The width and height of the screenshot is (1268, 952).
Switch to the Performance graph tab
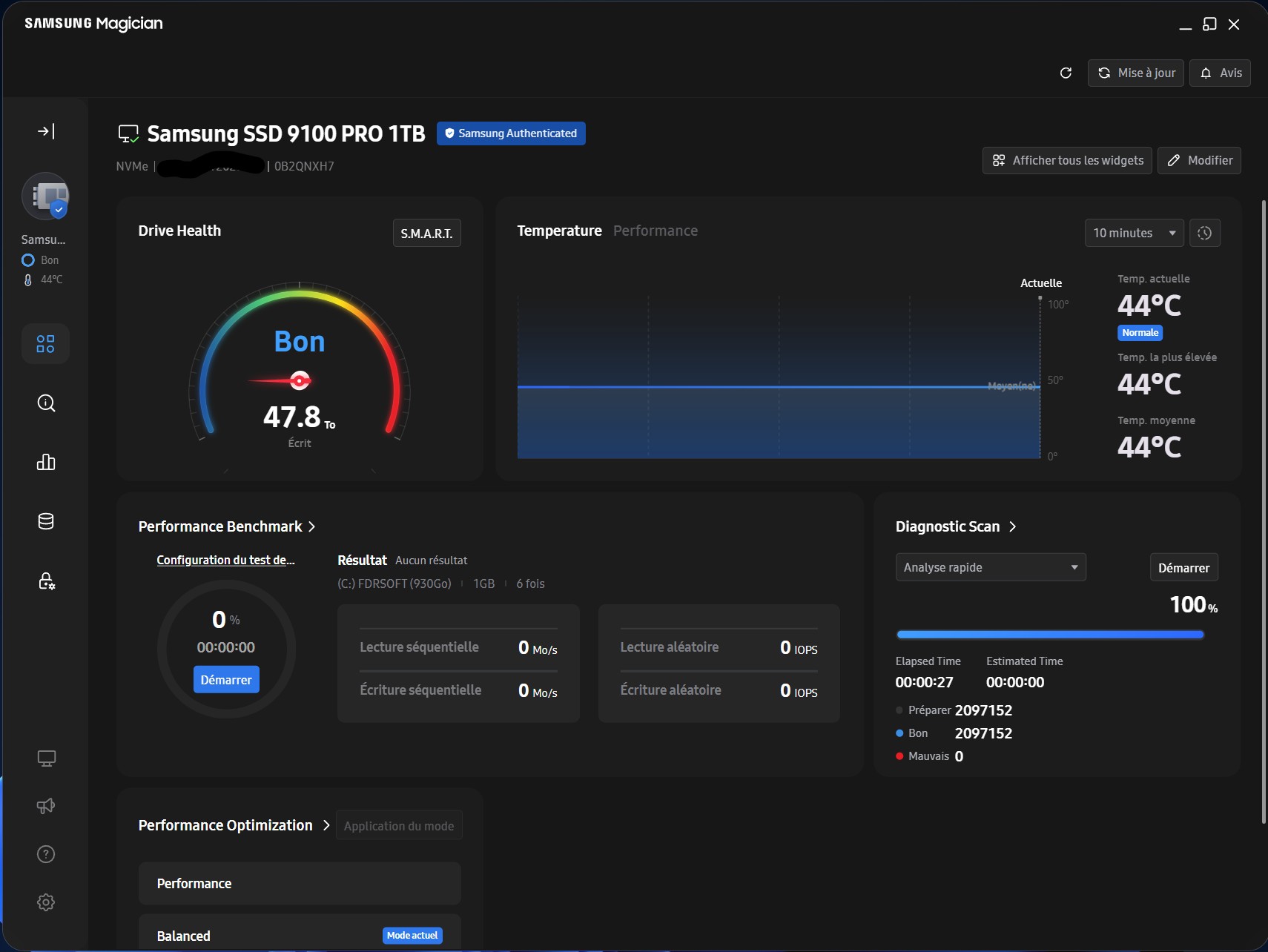click(x=655, y=231)
